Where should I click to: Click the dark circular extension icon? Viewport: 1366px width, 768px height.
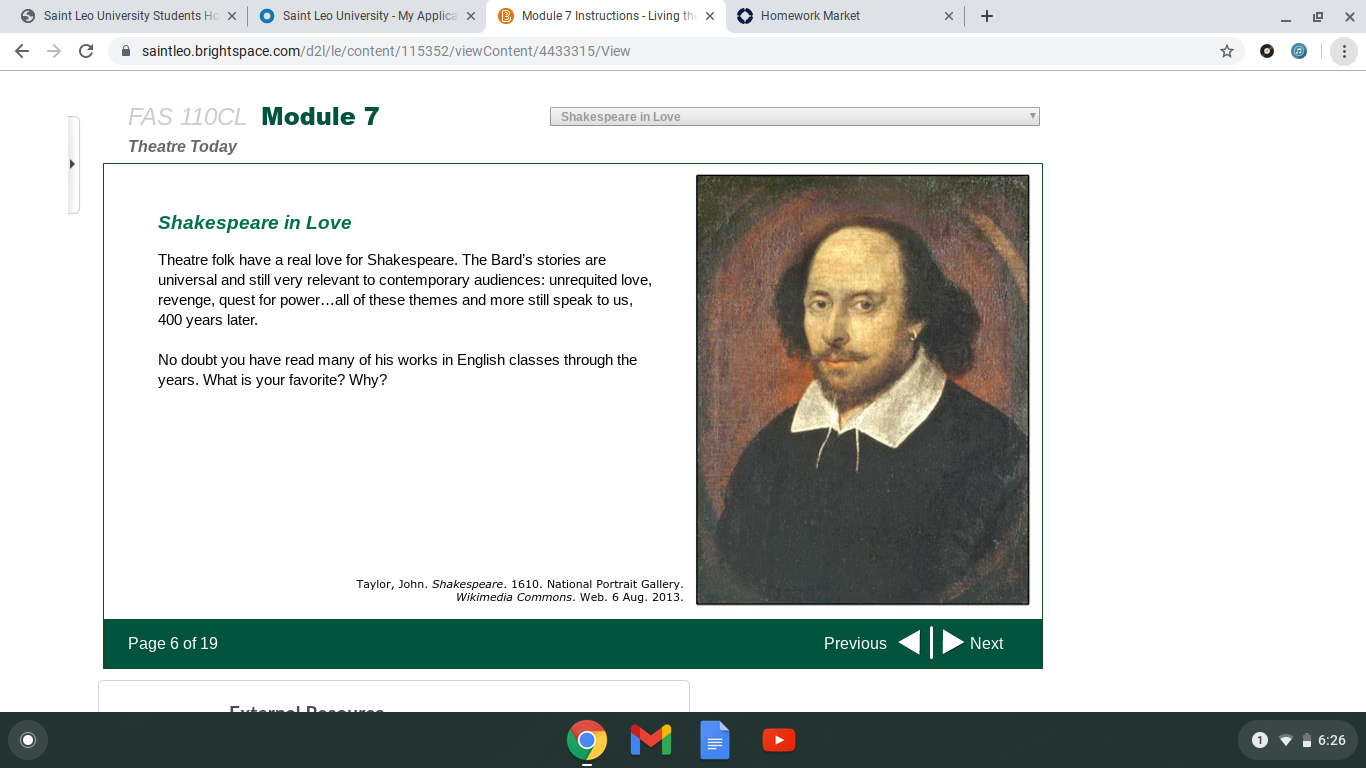click(1267, 51)
